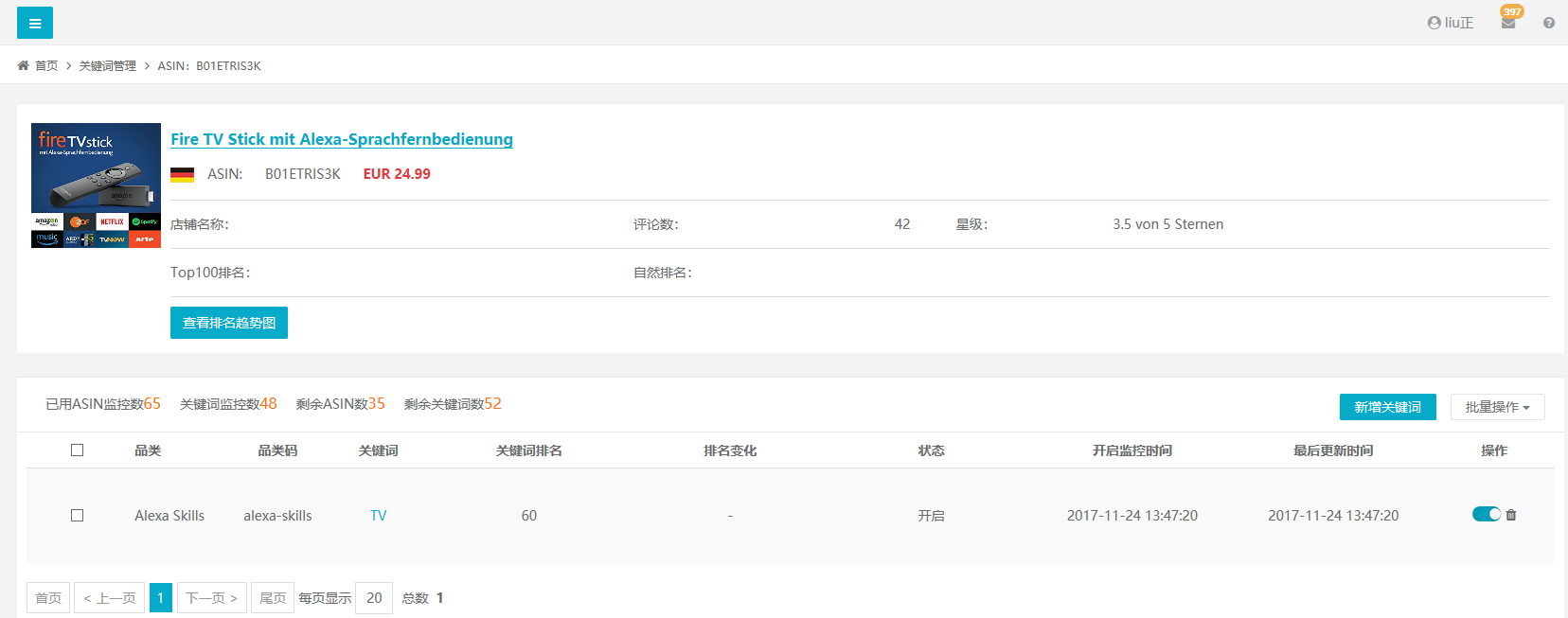The height and width of the screenshot is (618, 1568).
Task: Click the 开启 status cell
Action: (931, 516)
